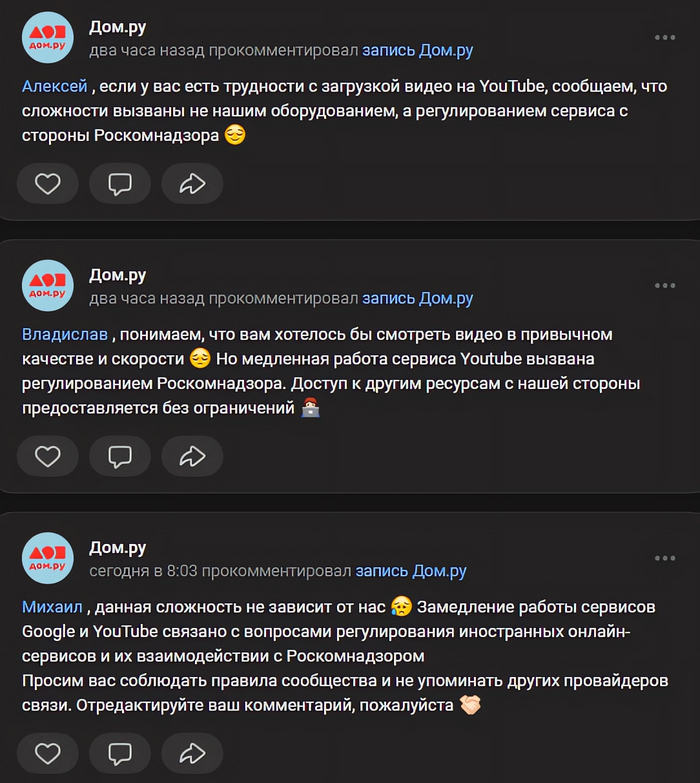The width and height of the screenshot is (700, 783).
Task: Like the comment addressed to Владислав
Action: pyautogui.click(x=47, y=456)
